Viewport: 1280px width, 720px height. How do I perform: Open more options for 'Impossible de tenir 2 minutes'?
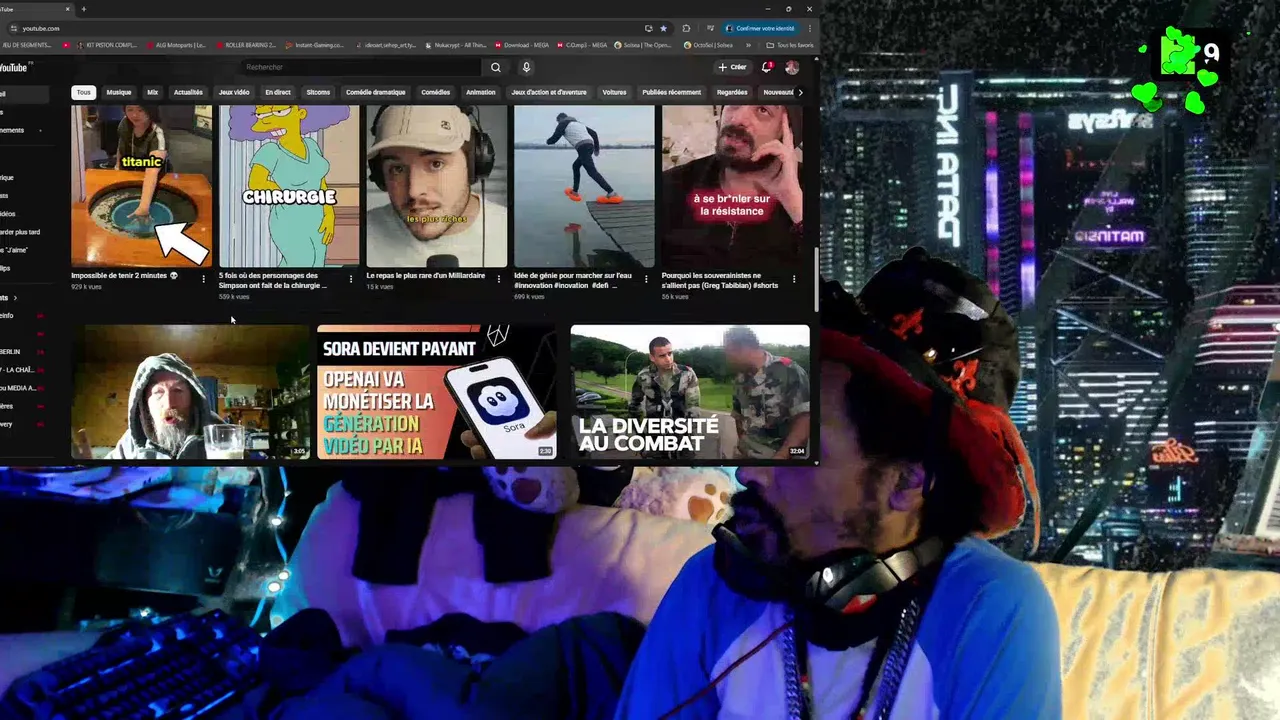(x=203, y=279)
